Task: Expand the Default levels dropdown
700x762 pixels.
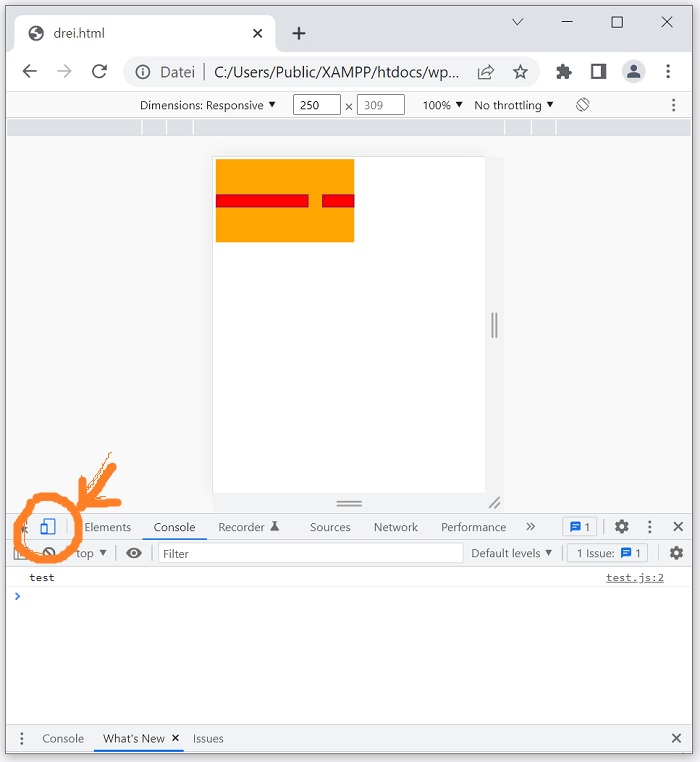Action: pyautogui.click(x=511, y=553)
